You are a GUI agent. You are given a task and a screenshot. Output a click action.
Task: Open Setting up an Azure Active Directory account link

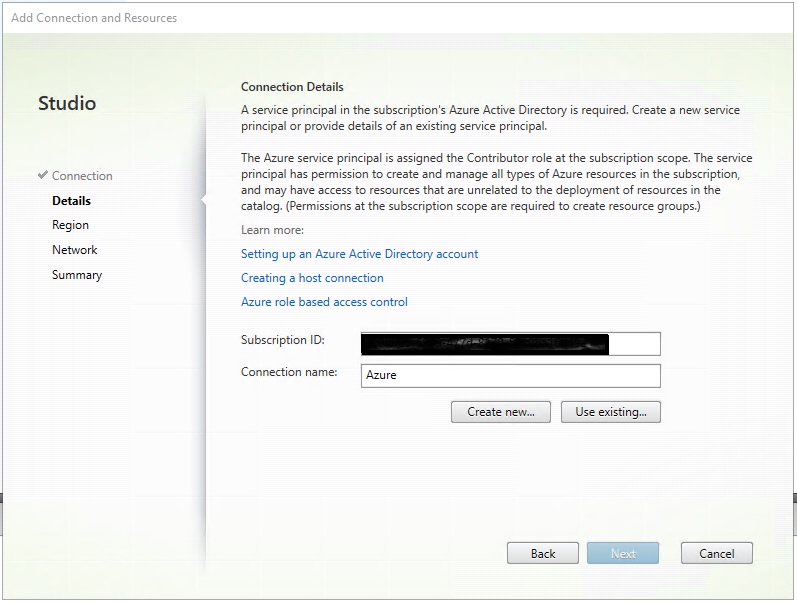pyautogui.click(x=359, y=254)
